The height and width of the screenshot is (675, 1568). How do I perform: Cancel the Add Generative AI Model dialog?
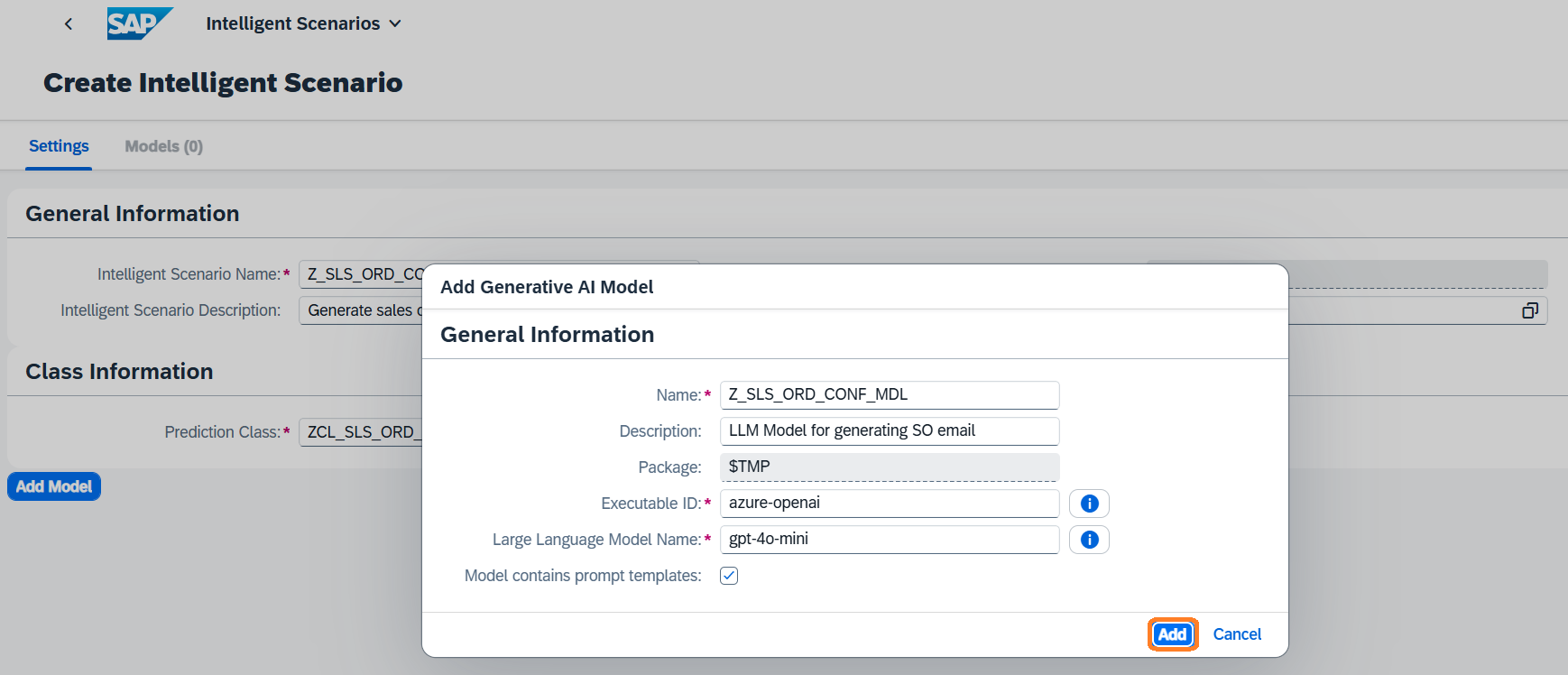click(1237, 634)
